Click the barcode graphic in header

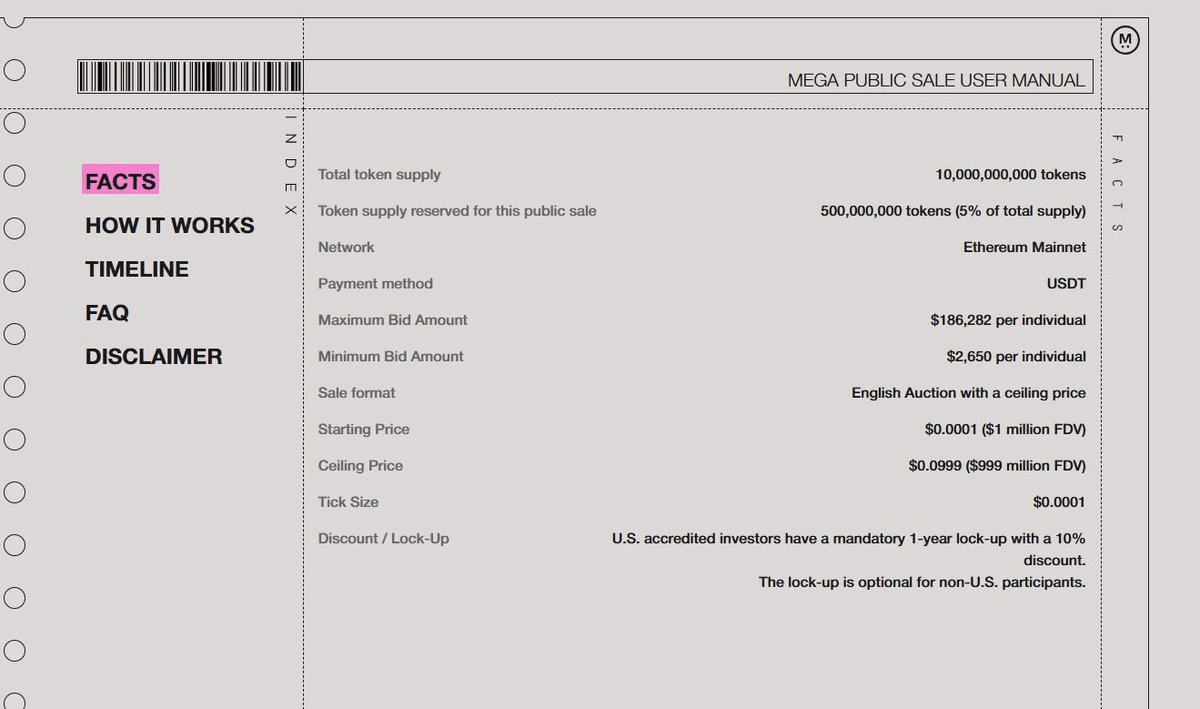190,77
